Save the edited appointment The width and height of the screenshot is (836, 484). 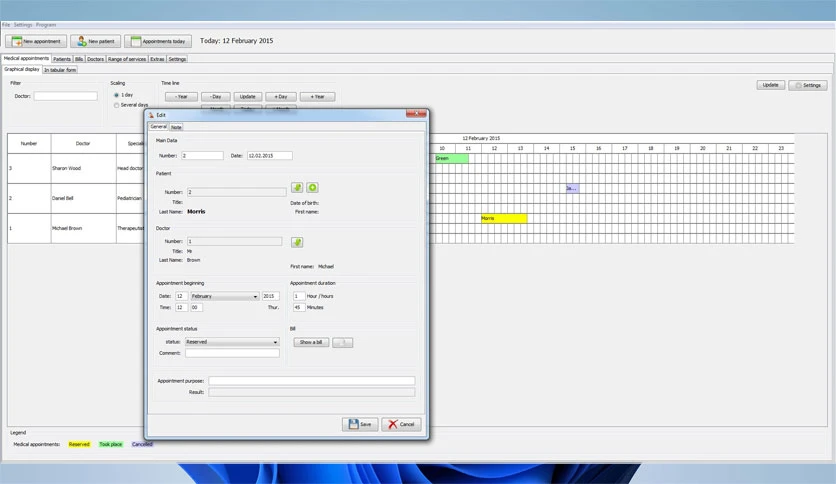pyautogui.click(x=360, y=424)
